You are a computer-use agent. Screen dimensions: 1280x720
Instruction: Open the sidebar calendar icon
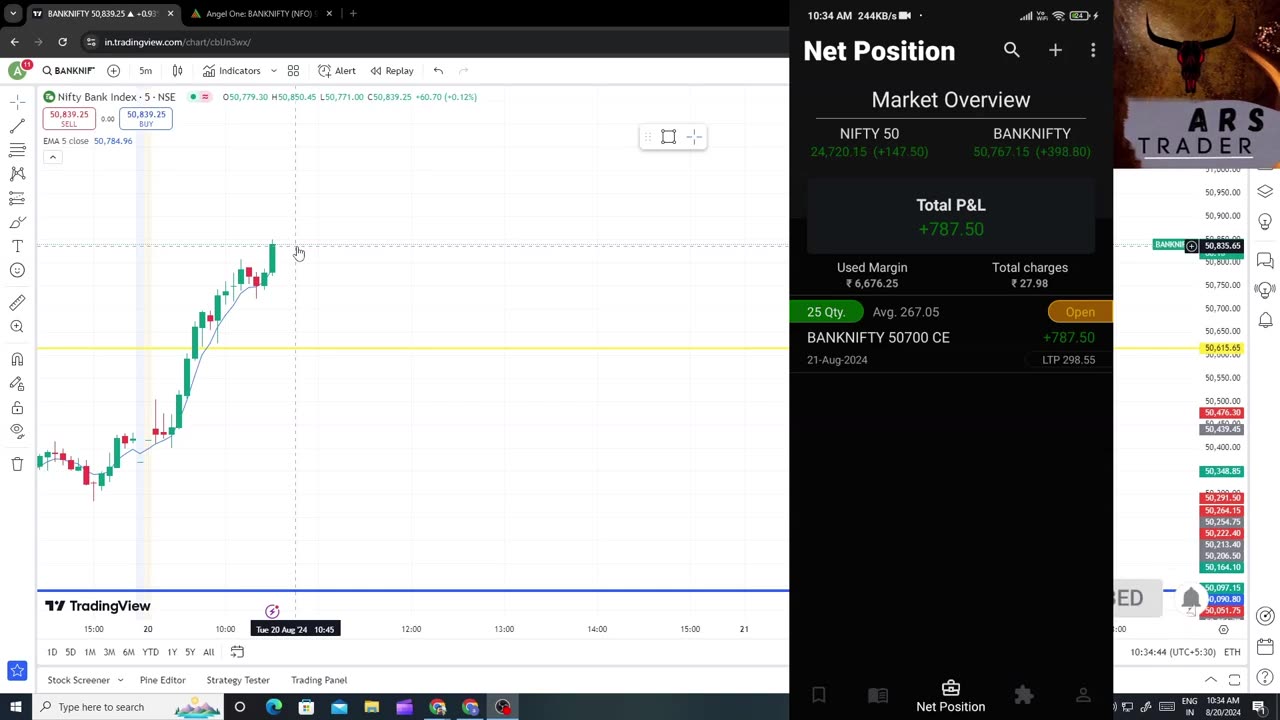coord(1265,646)
